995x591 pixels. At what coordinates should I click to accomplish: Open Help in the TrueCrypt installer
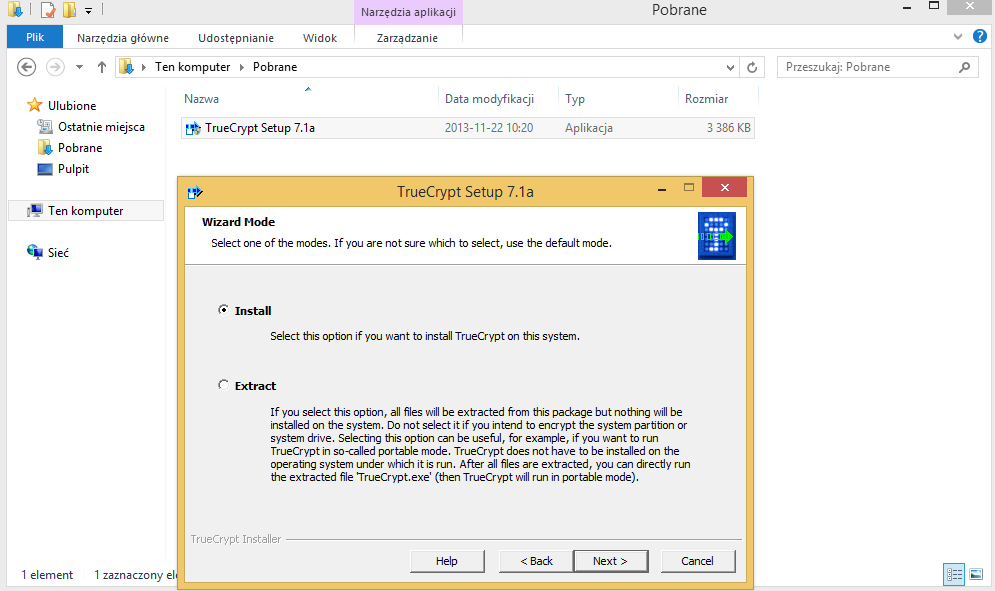447,561
